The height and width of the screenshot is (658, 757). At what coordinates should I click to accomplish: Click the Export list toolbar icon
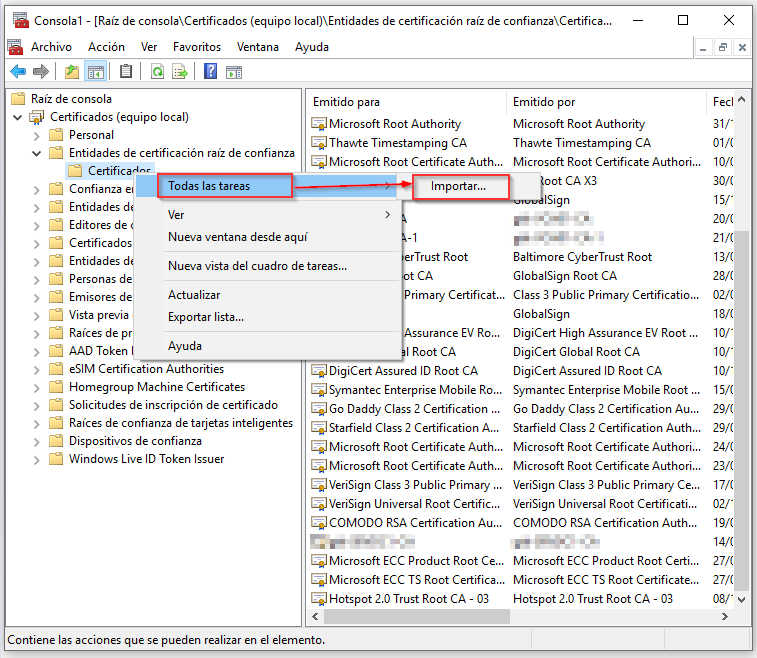181,71
